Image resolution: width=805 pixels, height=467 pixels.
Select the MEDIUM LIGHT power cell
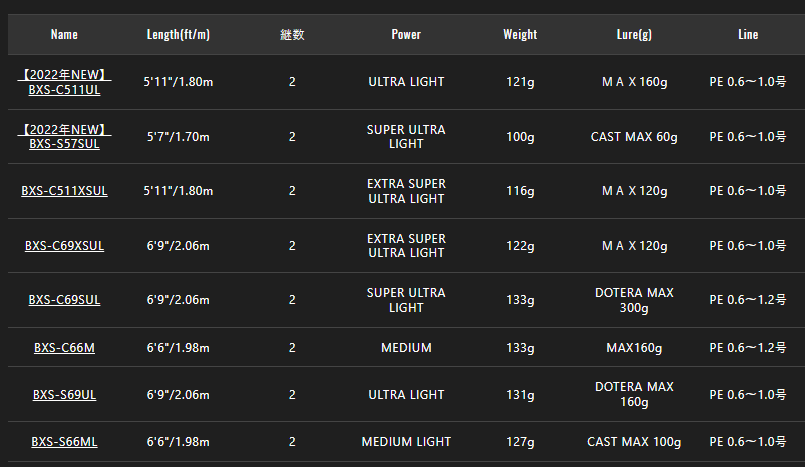(x=406, y=442)
